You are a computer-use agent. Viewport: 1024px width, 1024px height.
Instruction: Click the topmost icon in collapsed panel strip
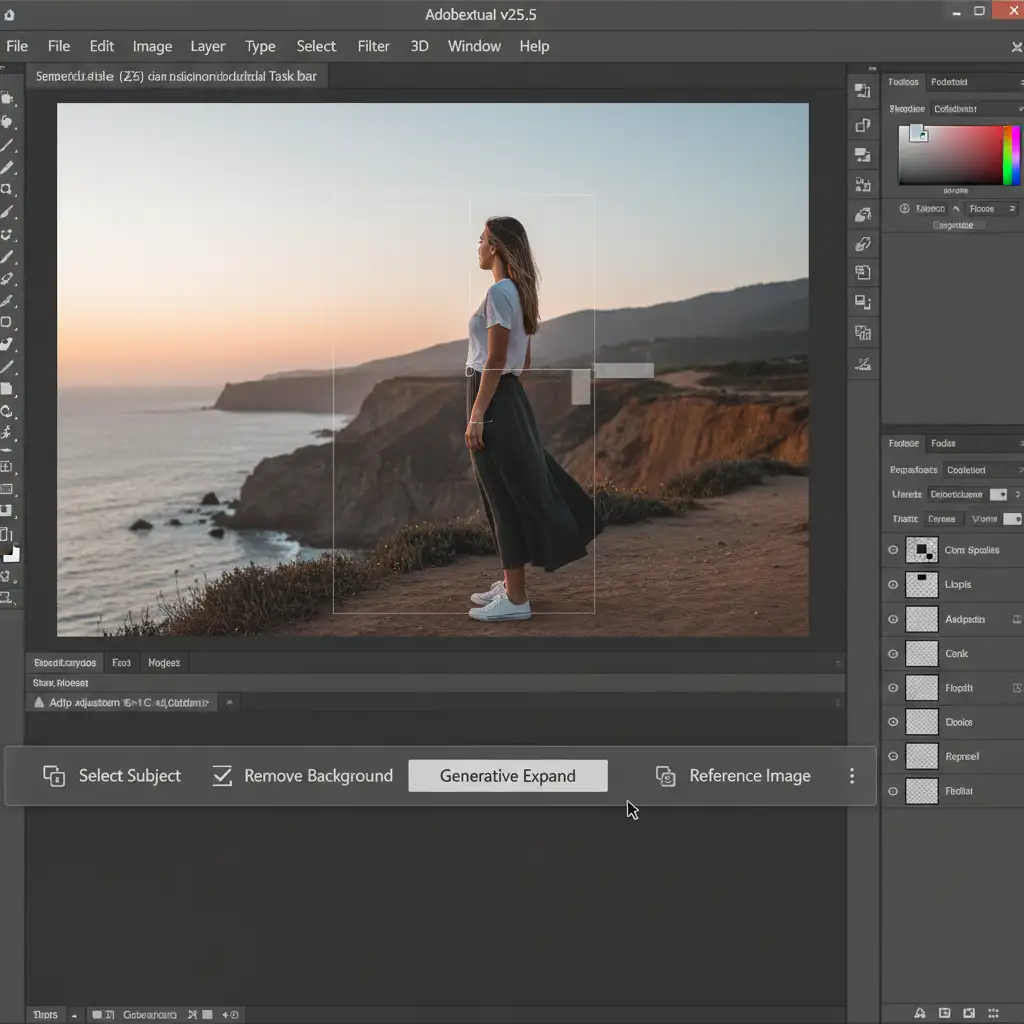point(862,91)
